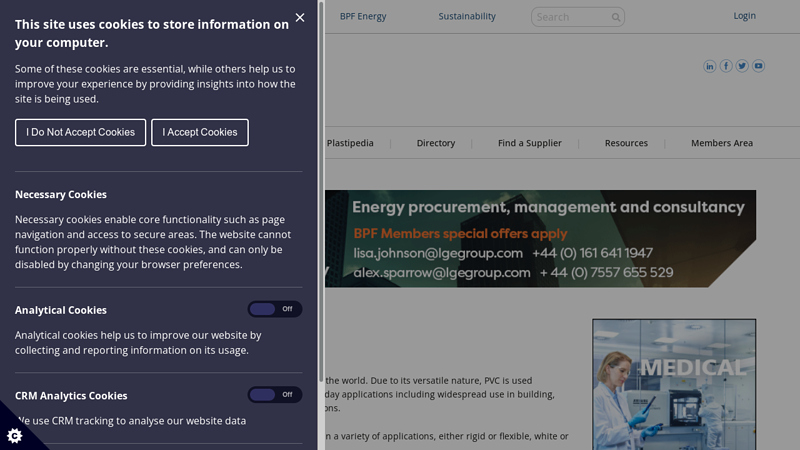Click the Medical image thumbnail
This screenshot has height=450, width=800.
tap(674, 385)
